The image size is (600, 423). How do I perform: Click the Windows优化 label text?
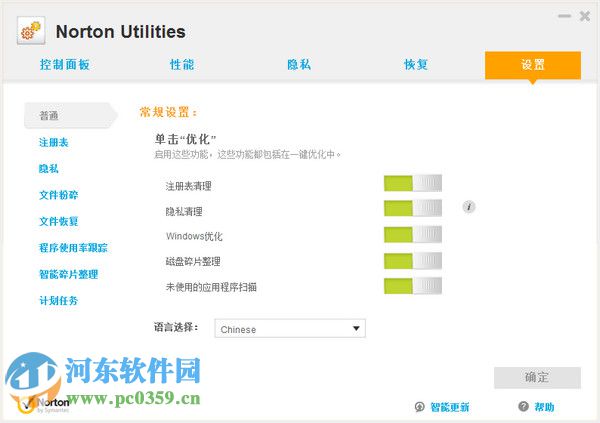194,236
